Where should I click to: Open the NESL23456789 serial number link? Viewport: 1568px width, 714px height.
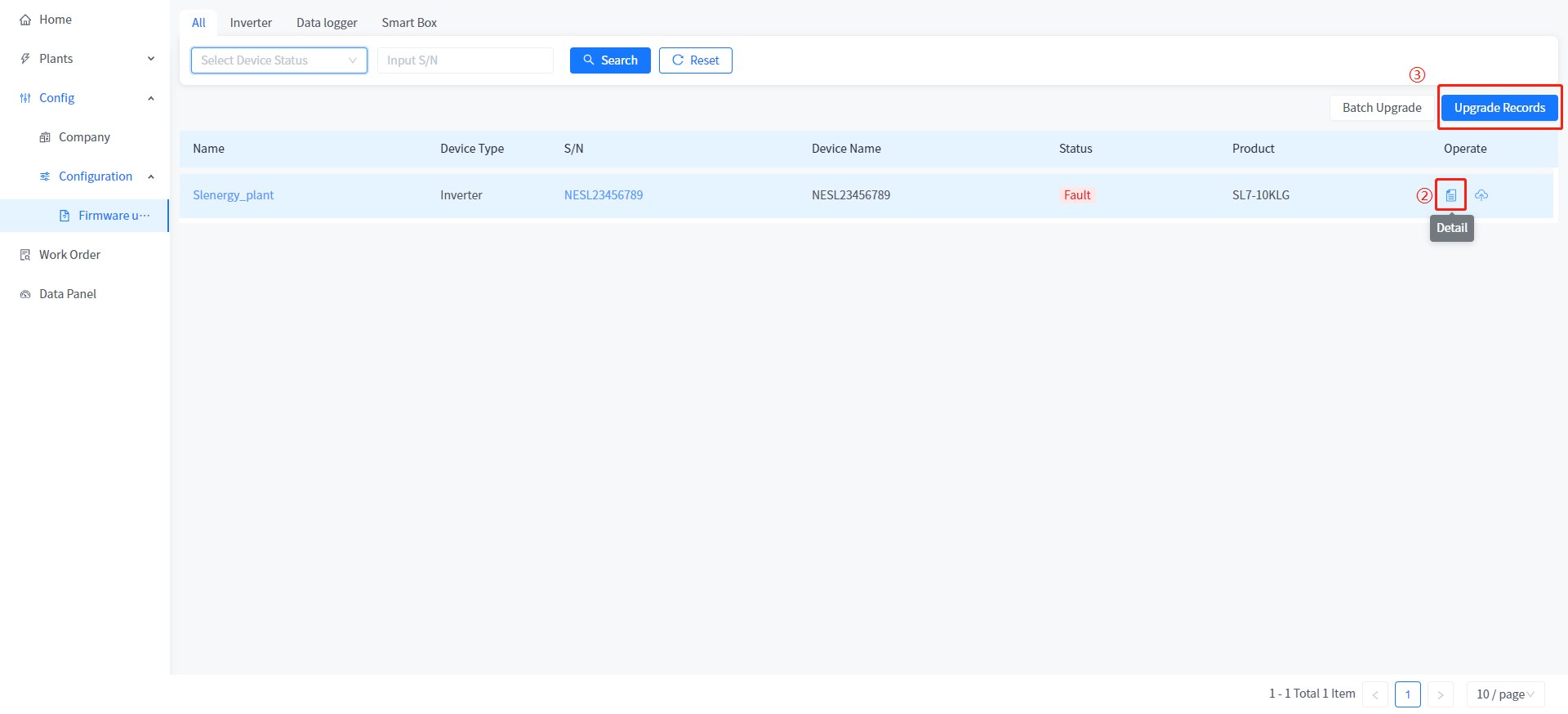pos(604,195)
